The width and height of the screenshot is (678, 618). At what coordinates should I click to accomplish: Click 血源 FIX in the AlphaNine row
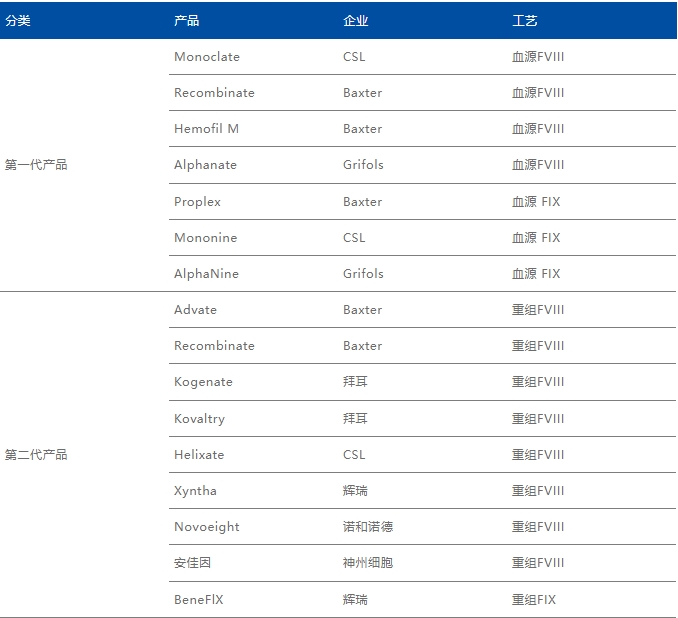click(536, 274)
